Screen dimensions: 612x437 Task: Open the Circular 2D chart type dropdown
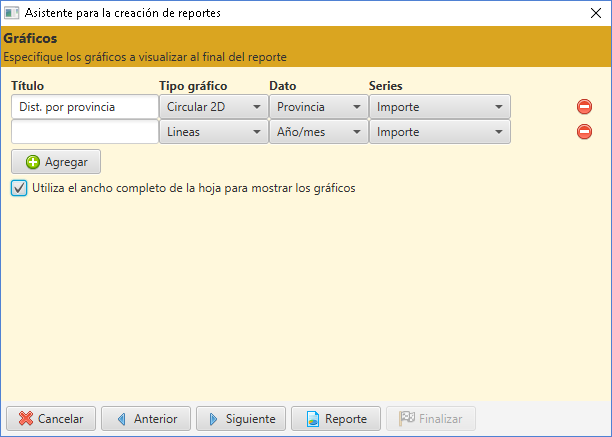pyautogui.click(x=214, y=107)
